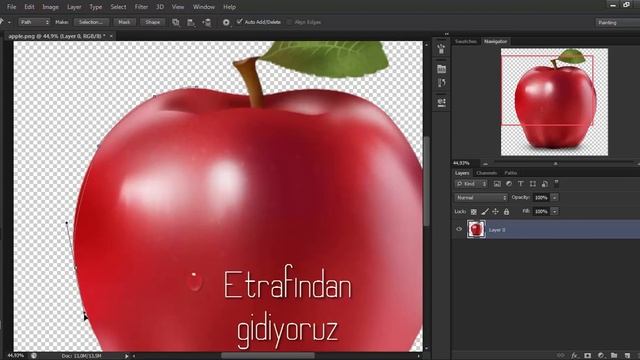
Task: Open the Brush Presets panel icon
Action: 441,49
